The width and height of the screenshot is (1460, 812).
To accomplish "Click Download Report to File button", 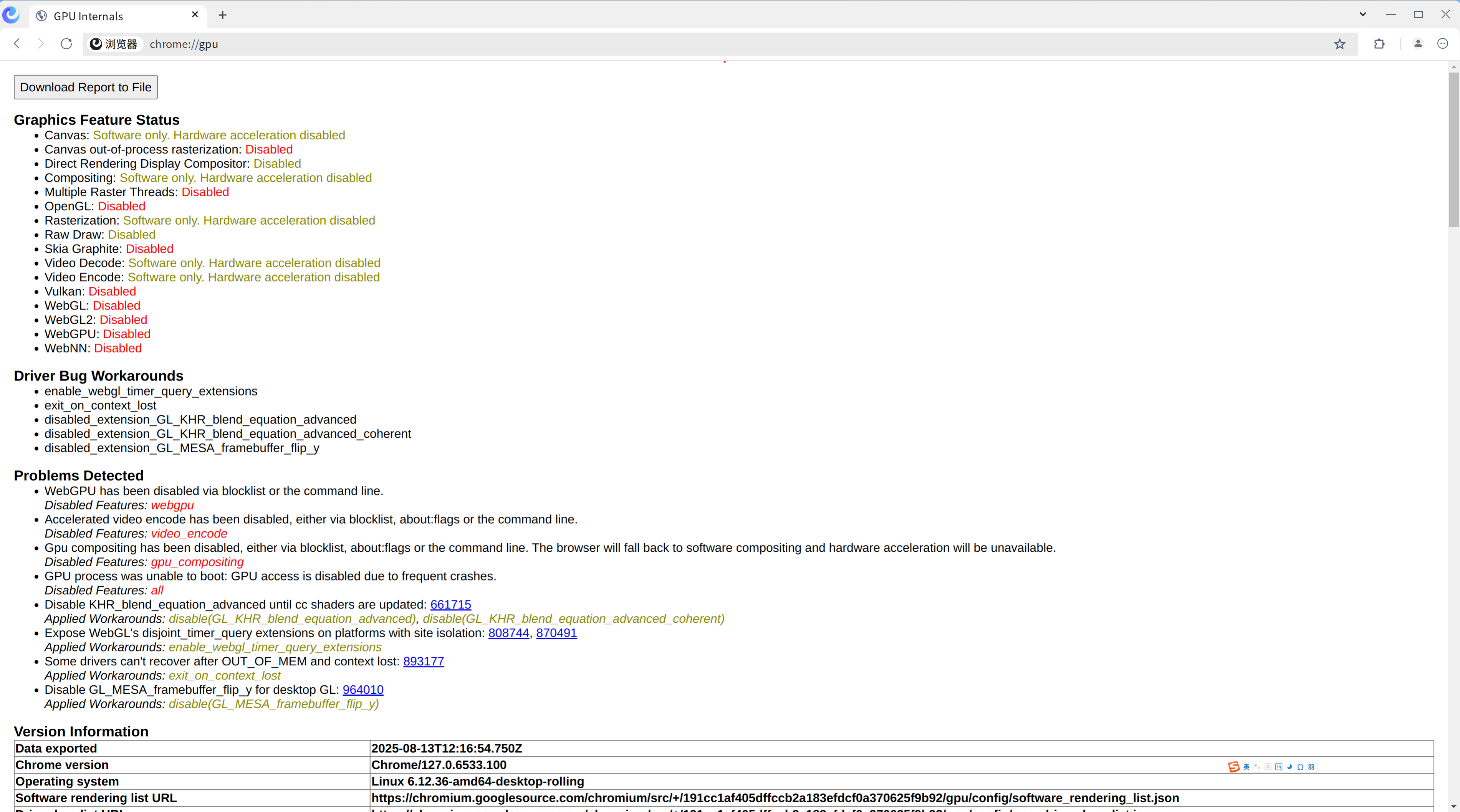I will [x=86, y=87].
